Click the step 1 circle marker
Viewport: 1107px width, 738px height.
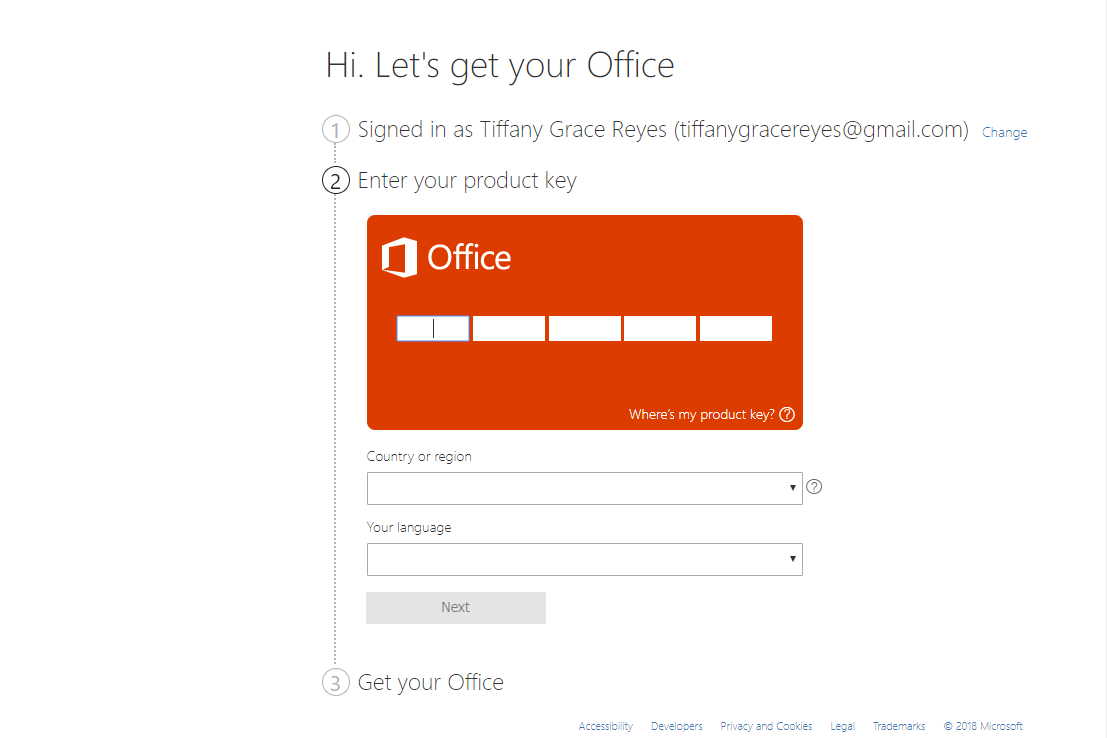(x=336, y=130)
